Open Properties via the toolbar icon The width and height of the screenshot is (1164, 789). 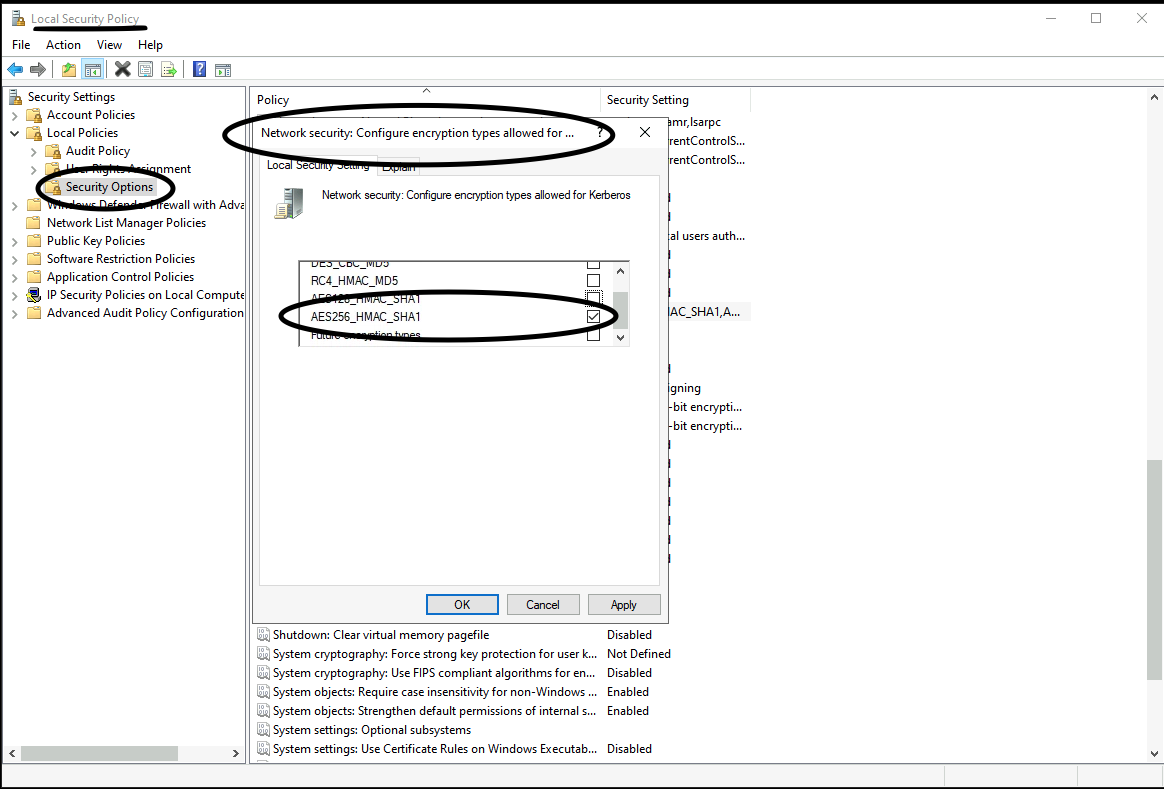click(x=145, y=69)
